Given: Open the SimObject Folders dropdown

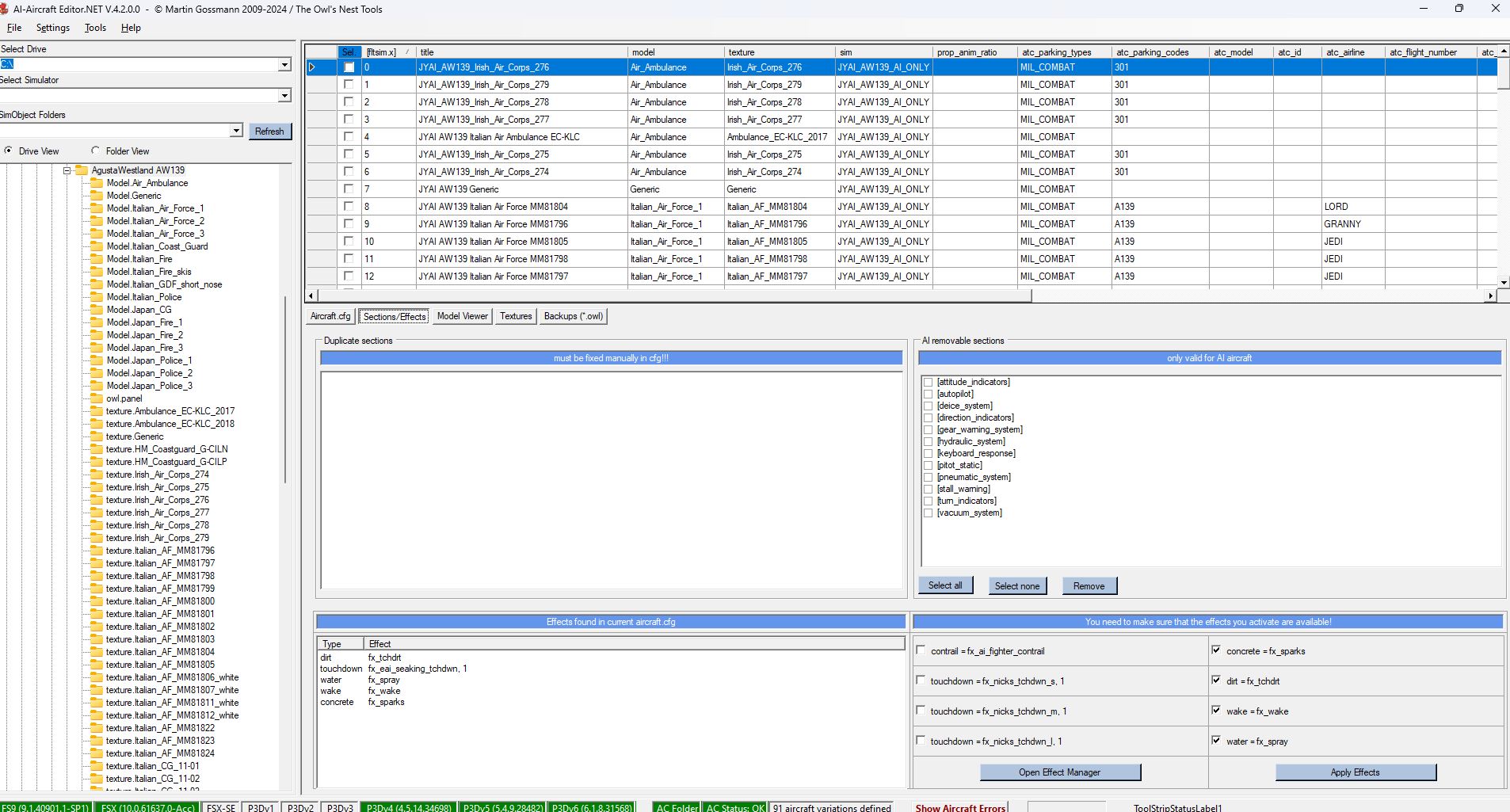Looking at the screenshot, I should click(x=236, y=131).
